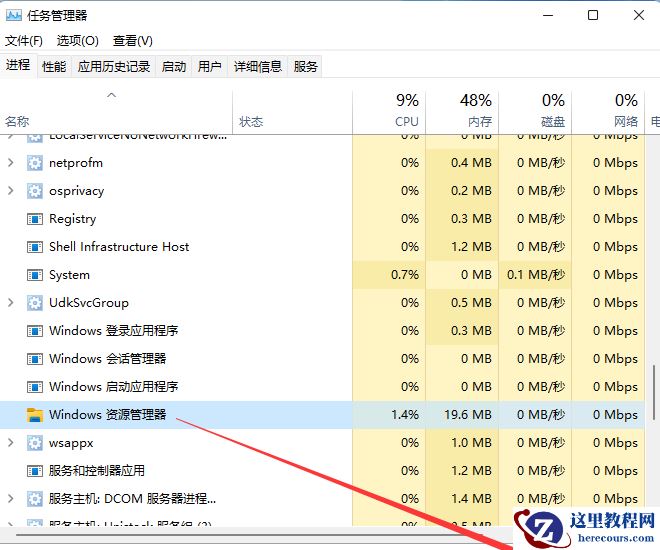Click the 服务和控制器应用 icon
The image size is (660, 550).
(x=35, y=471)
